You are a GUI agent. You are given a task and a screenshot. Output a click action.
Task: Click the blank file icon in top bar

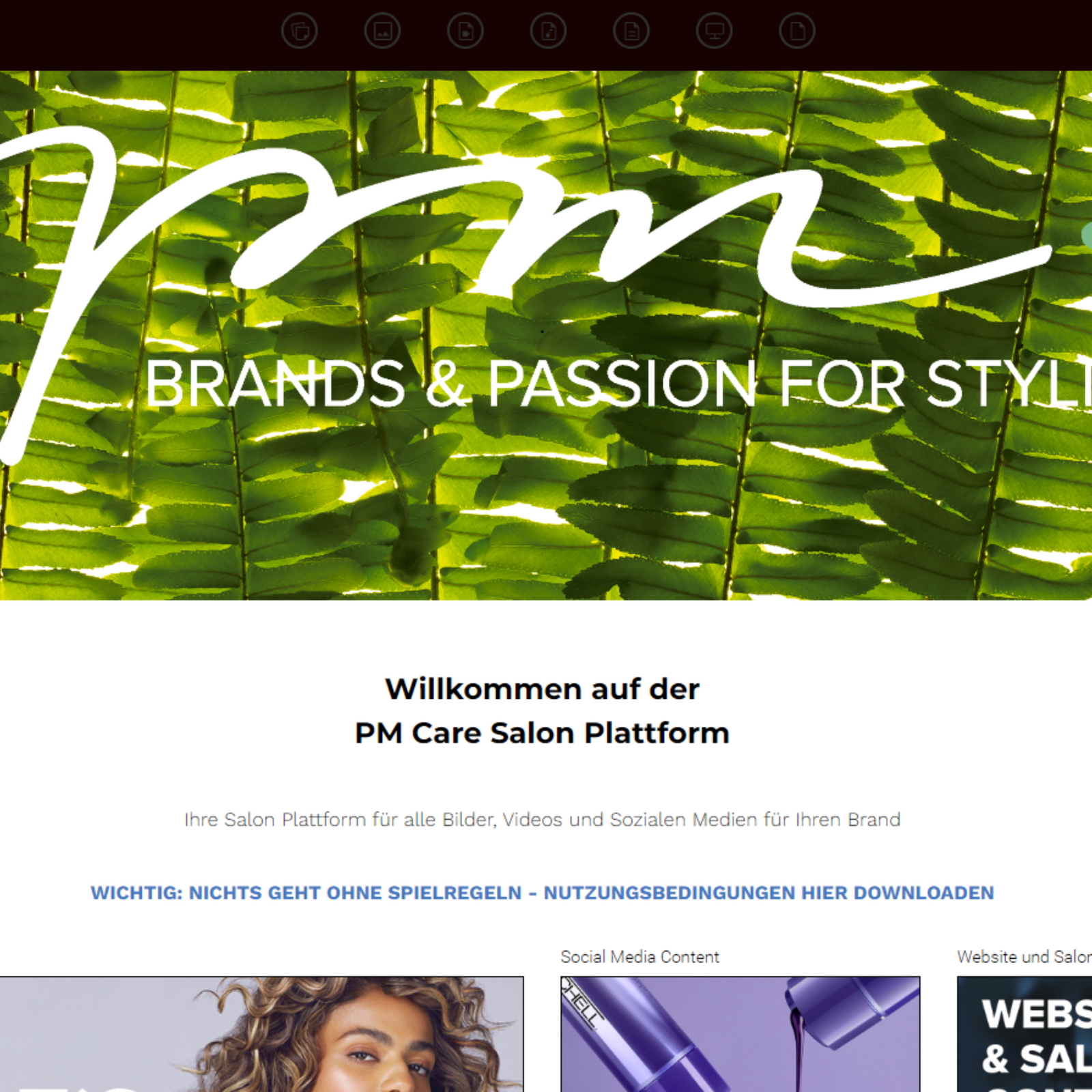797,31
